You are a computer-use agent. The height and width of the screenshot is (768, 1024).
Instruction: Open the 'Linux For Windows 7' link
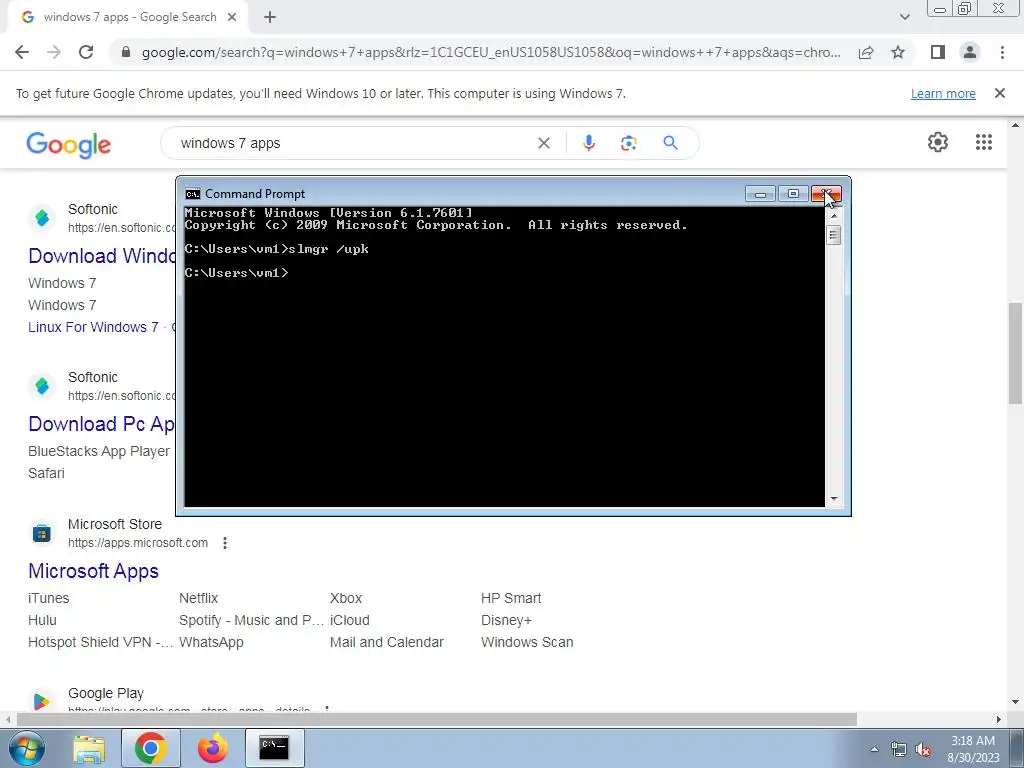tap(93, 327)
